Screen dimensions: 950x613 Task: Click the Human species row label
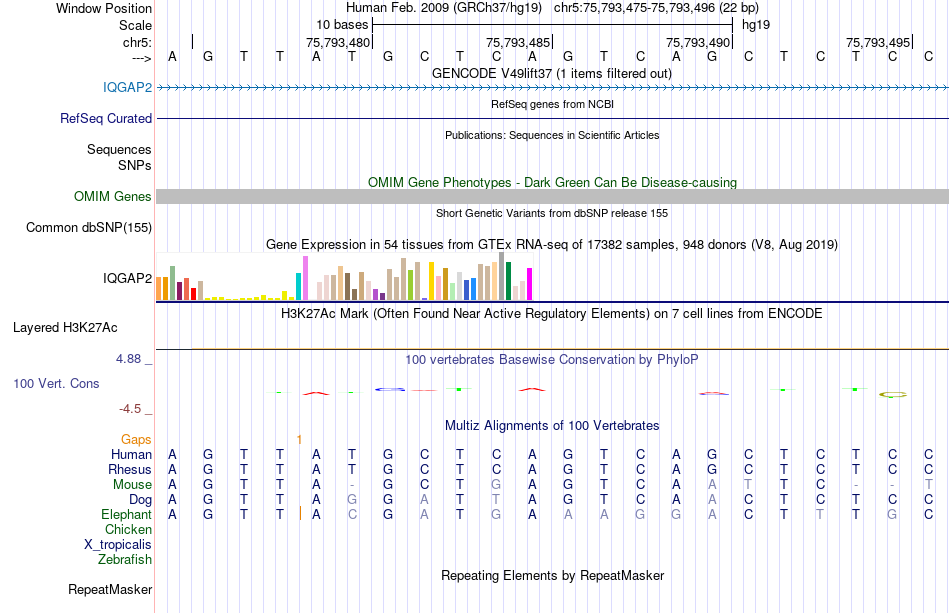131,454
